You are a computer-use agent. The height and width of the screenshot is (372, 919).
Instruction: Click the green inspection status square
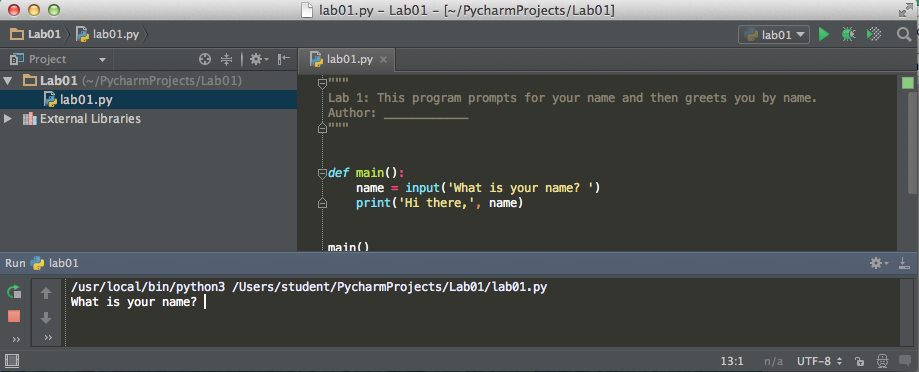(908, 83)
